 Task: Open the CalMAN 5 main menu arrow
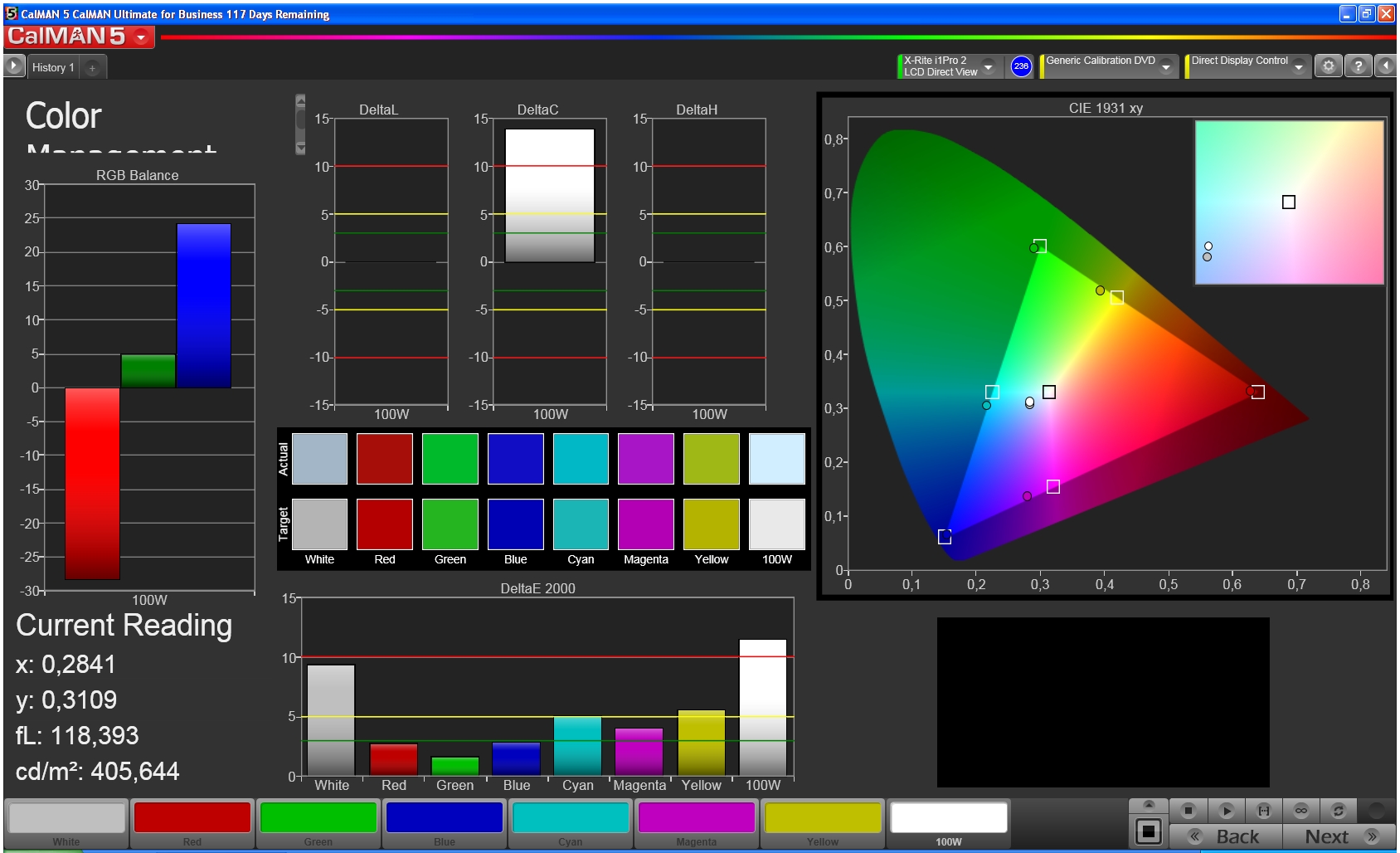tap(141, 37)
